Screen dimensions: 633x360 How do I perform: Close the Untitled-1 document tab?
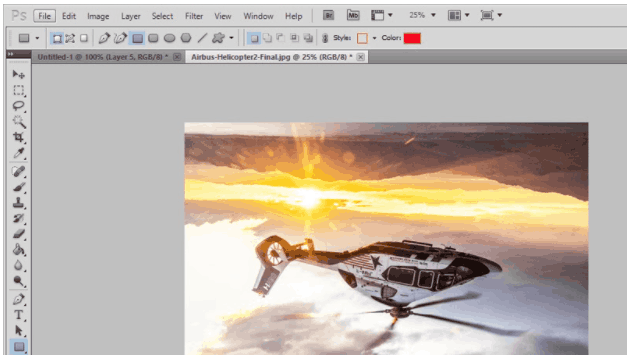177,57
